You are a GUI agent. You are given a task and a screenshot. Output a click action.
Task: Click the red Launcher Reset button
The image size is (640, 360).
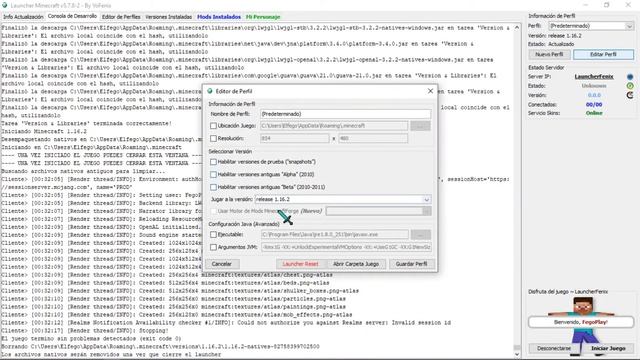[x=300, y=264]
